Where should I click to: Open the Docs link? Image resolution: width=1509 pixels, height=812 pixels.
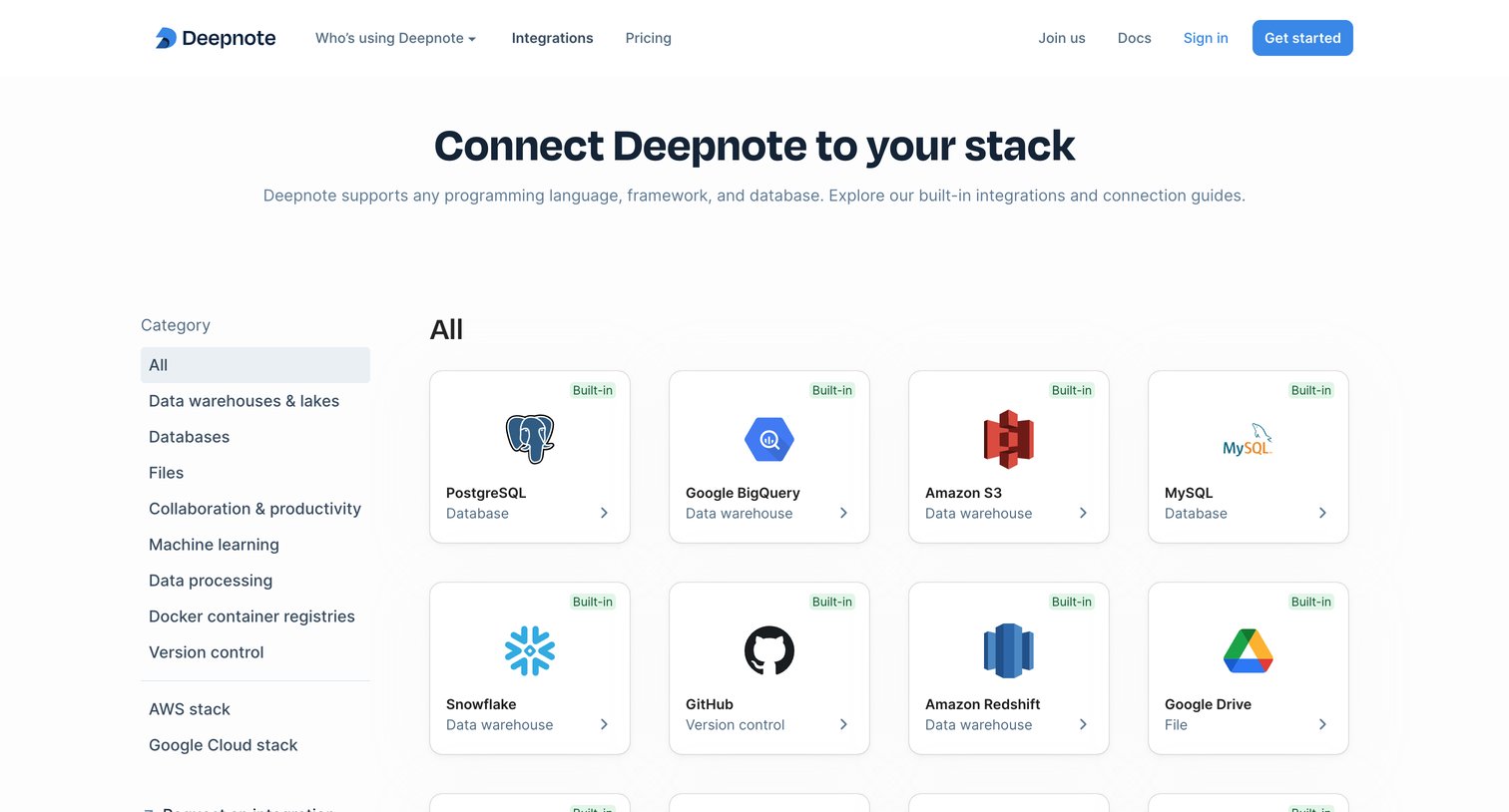[1134, 38]
